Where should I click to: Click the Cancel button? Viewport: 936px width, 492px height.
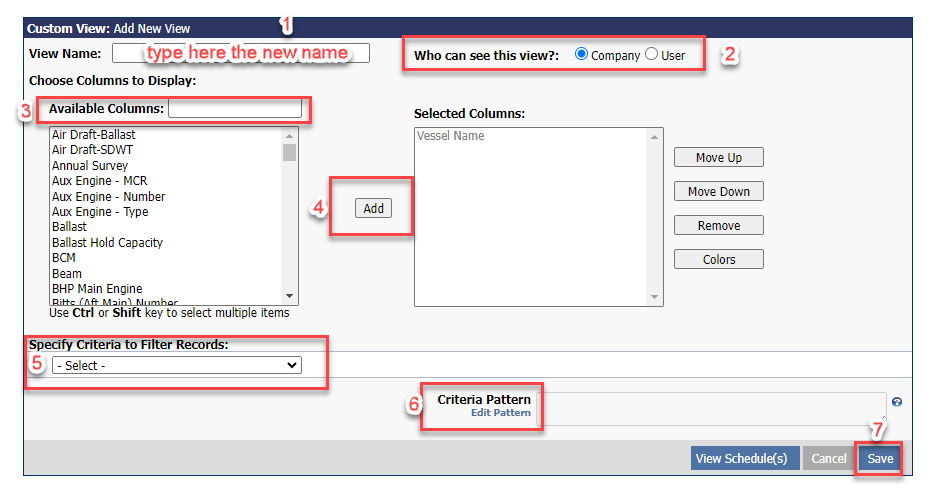pos(829,458)
